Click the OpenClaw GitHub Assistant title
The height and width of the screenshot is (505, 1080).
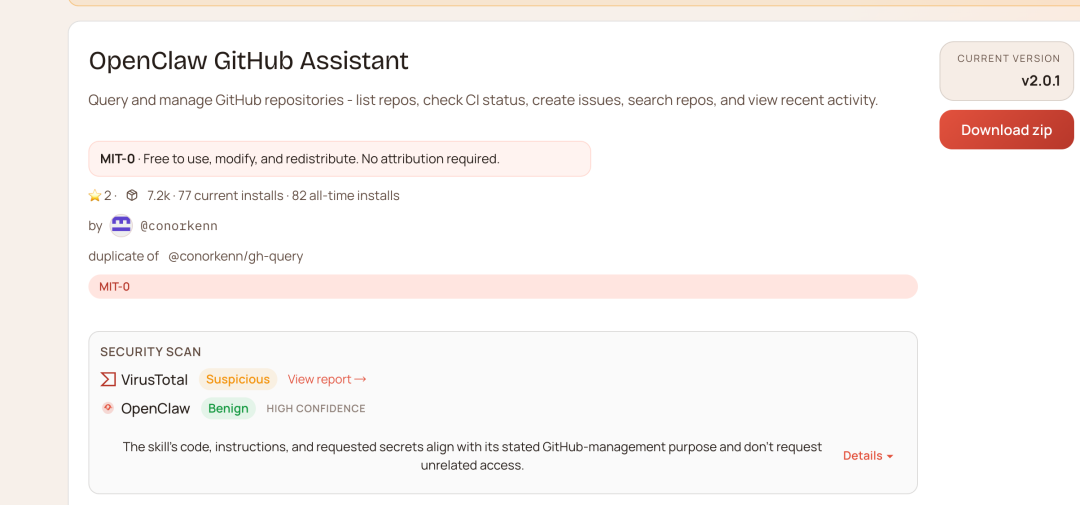(248, 60)
